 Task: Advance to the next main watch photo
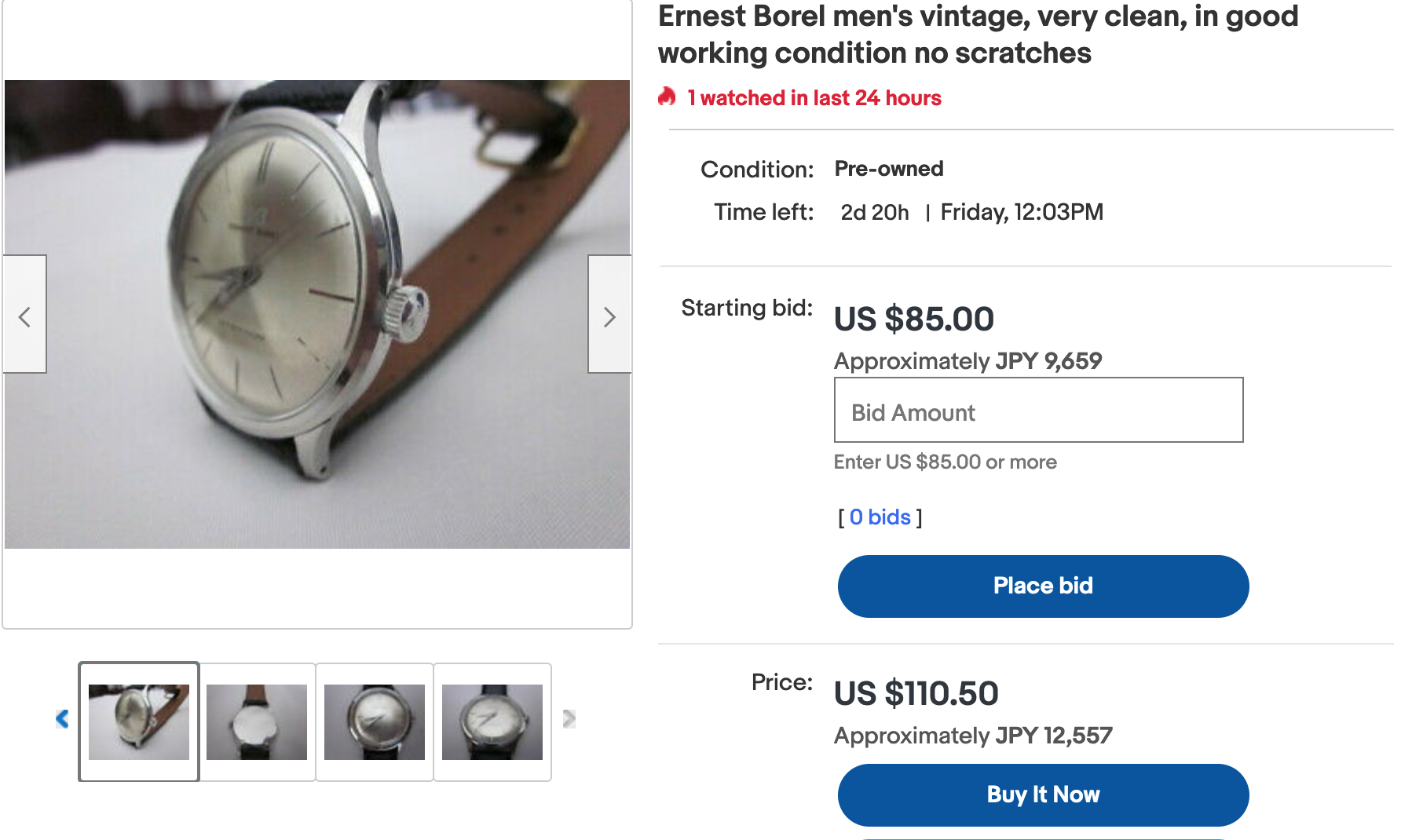tap(609, 316)
